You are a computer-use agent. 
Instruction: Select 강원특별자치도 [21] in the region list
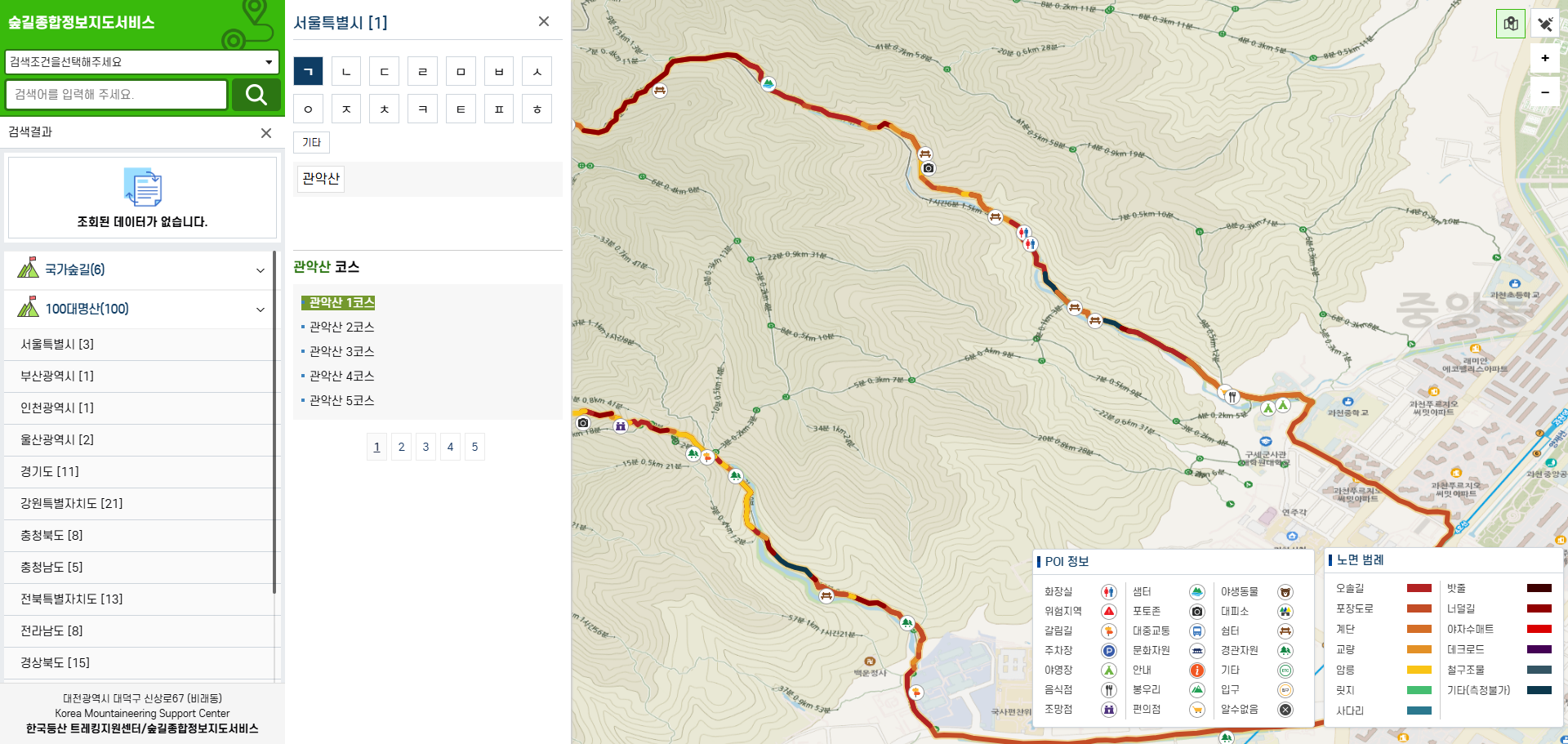[x=72, y=503]
